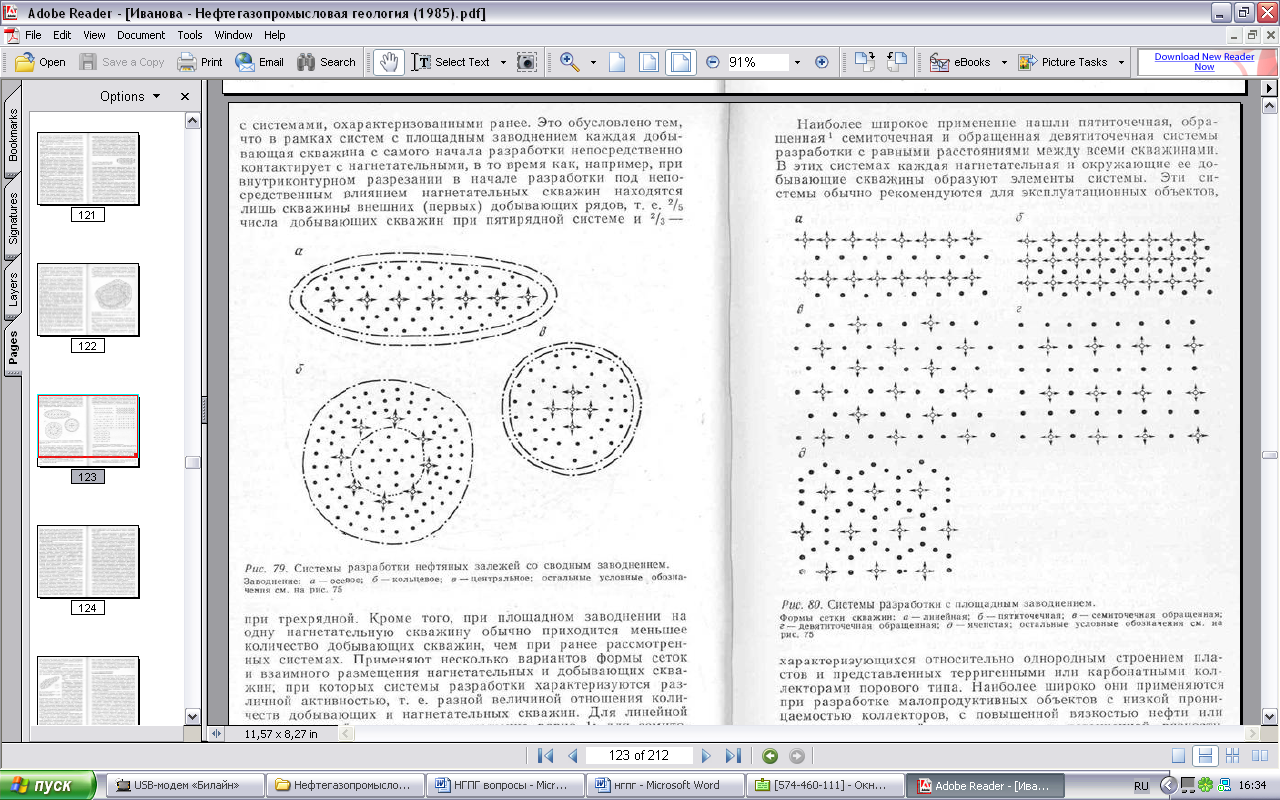Image resolution: width=1280 pixels, height=800 pixels.
Task: Select the Hand tool
Action: tap(388, 62)
